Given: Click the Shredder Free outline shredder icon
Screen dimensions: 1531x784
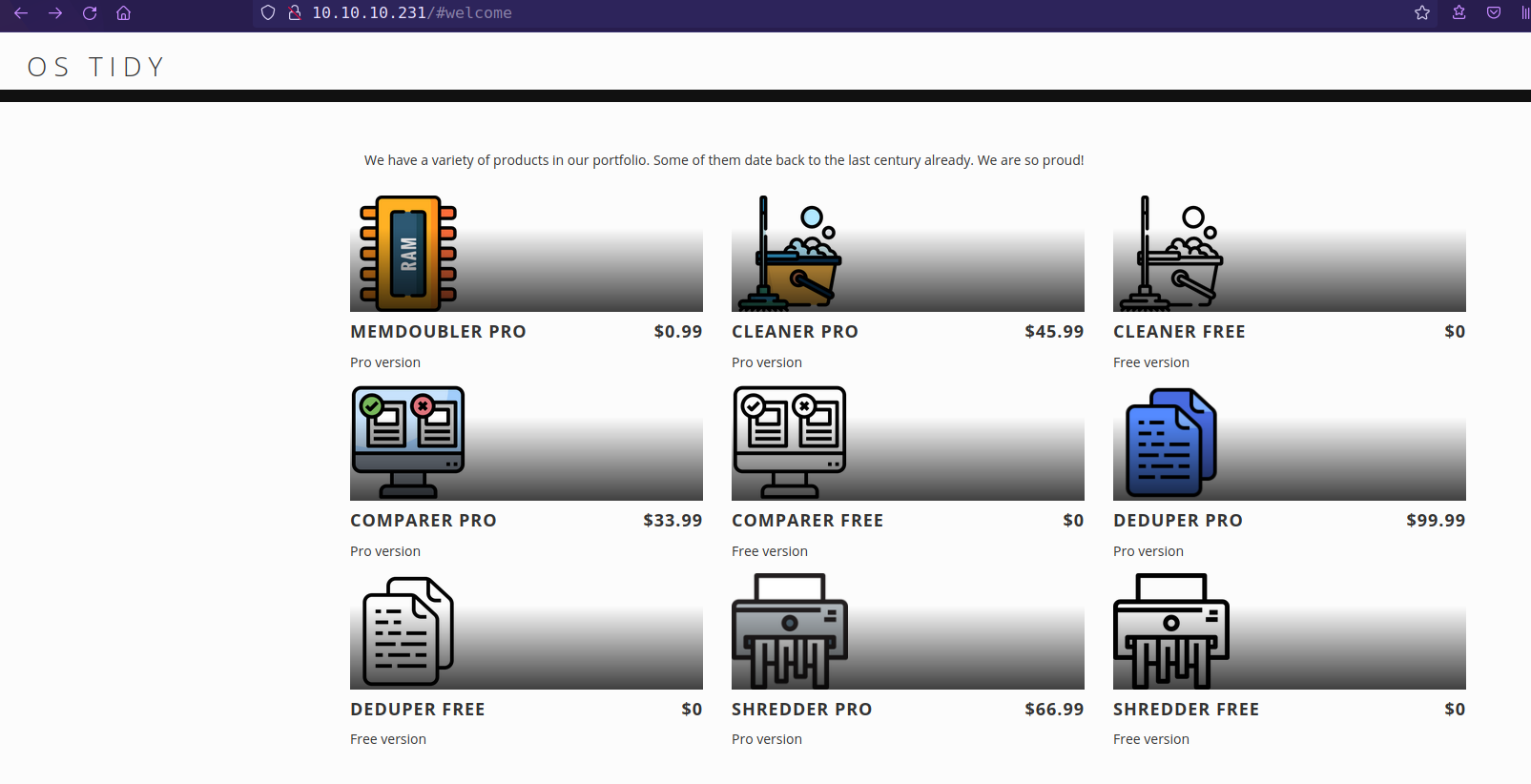Looking at the screenshot, I should tap(1171, 630).
